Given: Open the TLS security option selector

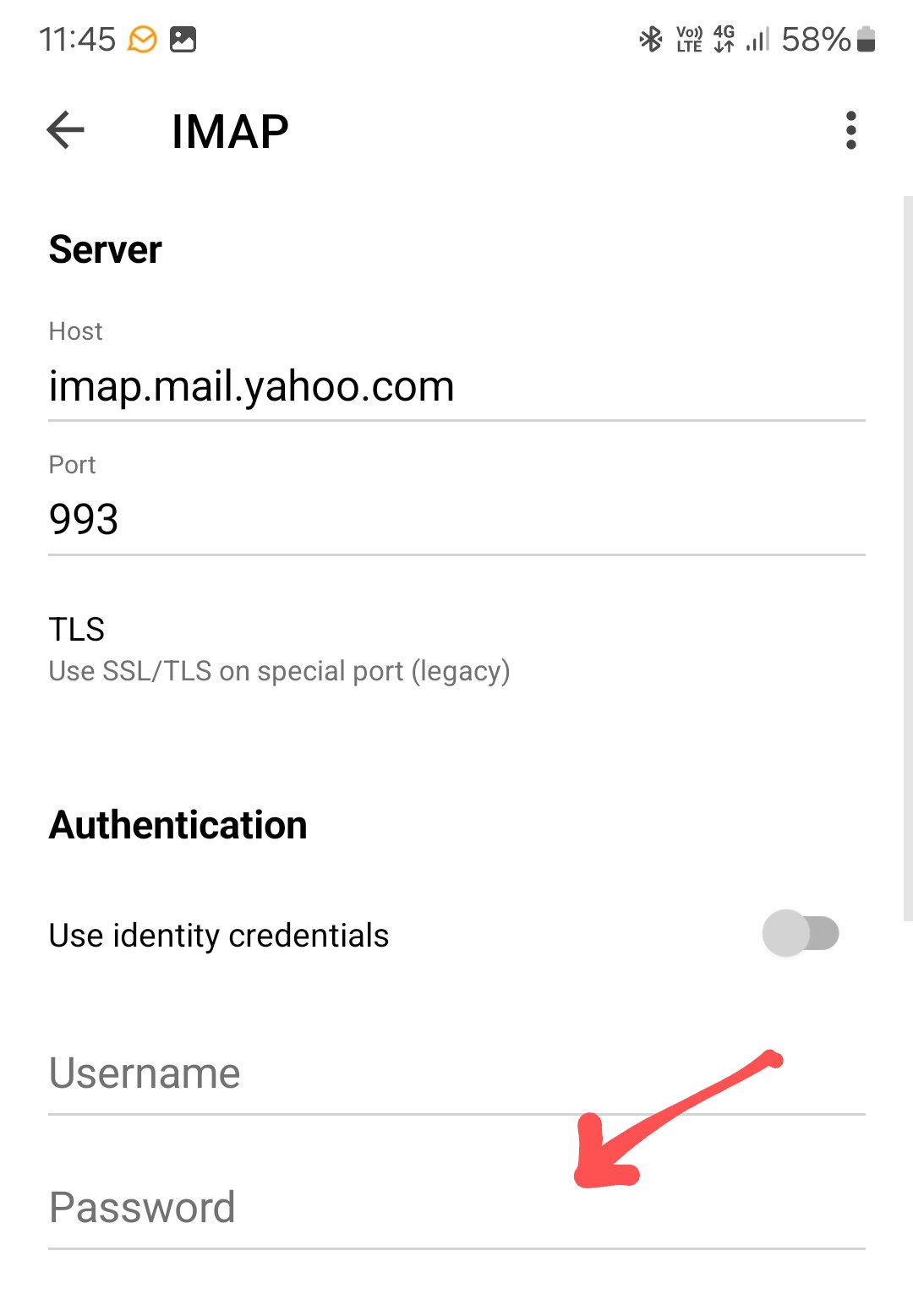Looking at the screenshot, I should [456, 649].
